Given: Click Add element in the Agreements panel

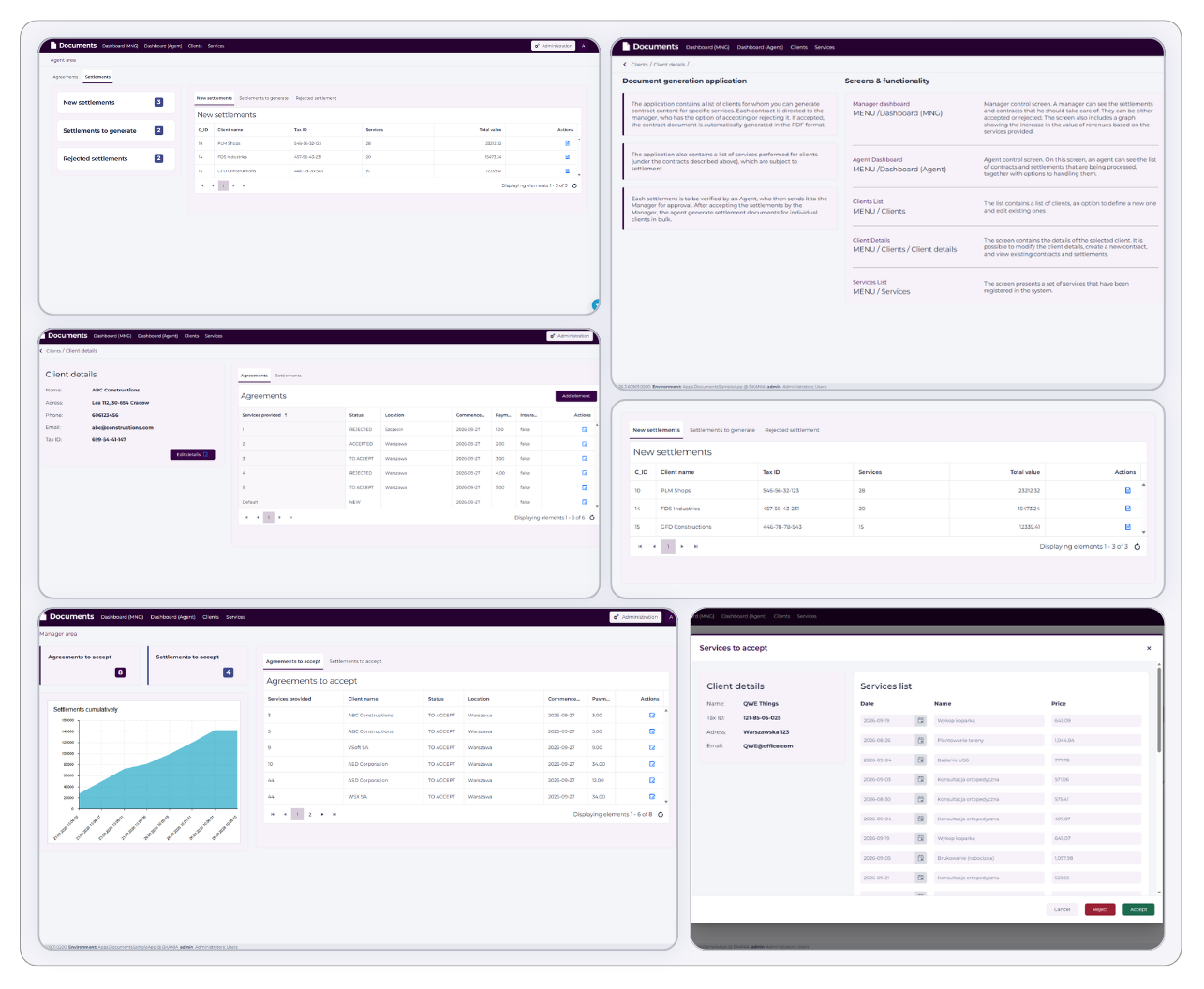Looking at the screenshot, I should 576,396.
